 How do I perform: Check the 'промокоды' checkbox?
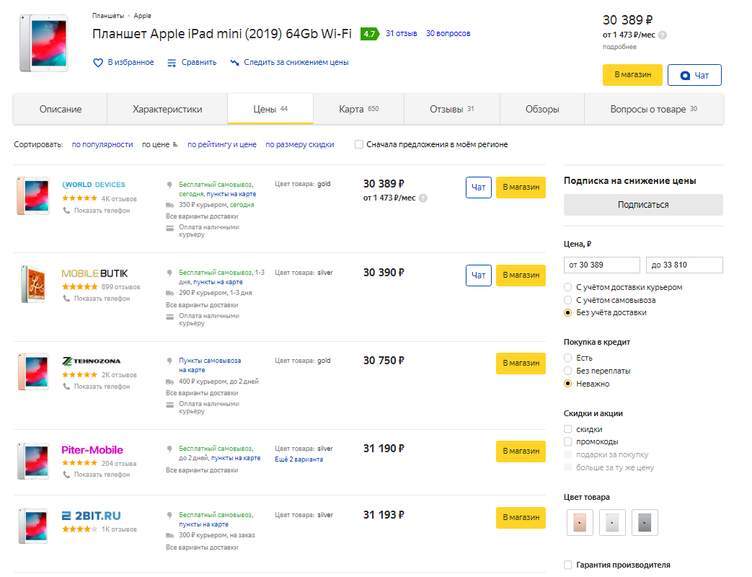click(x=569, y=441)
